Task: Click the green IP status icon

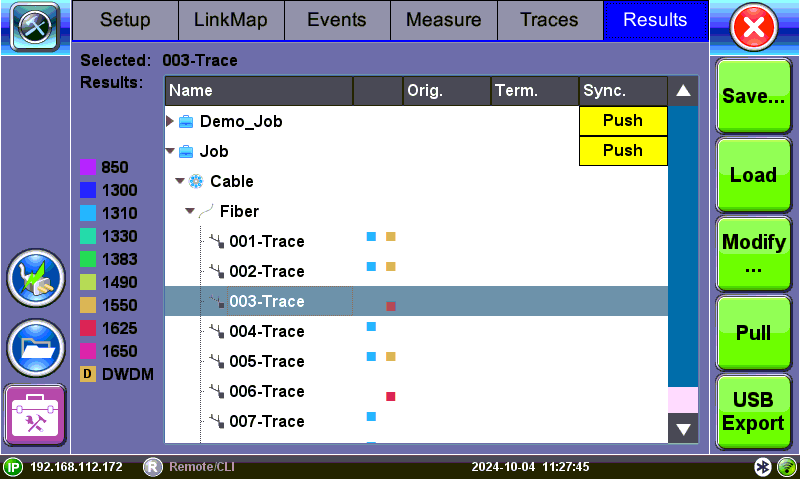Action: 13,467
